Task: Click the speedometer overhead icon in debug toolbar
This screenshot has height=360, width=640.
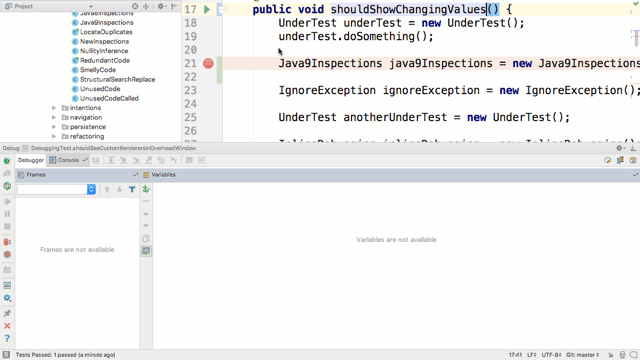Action: coord(607,160)
